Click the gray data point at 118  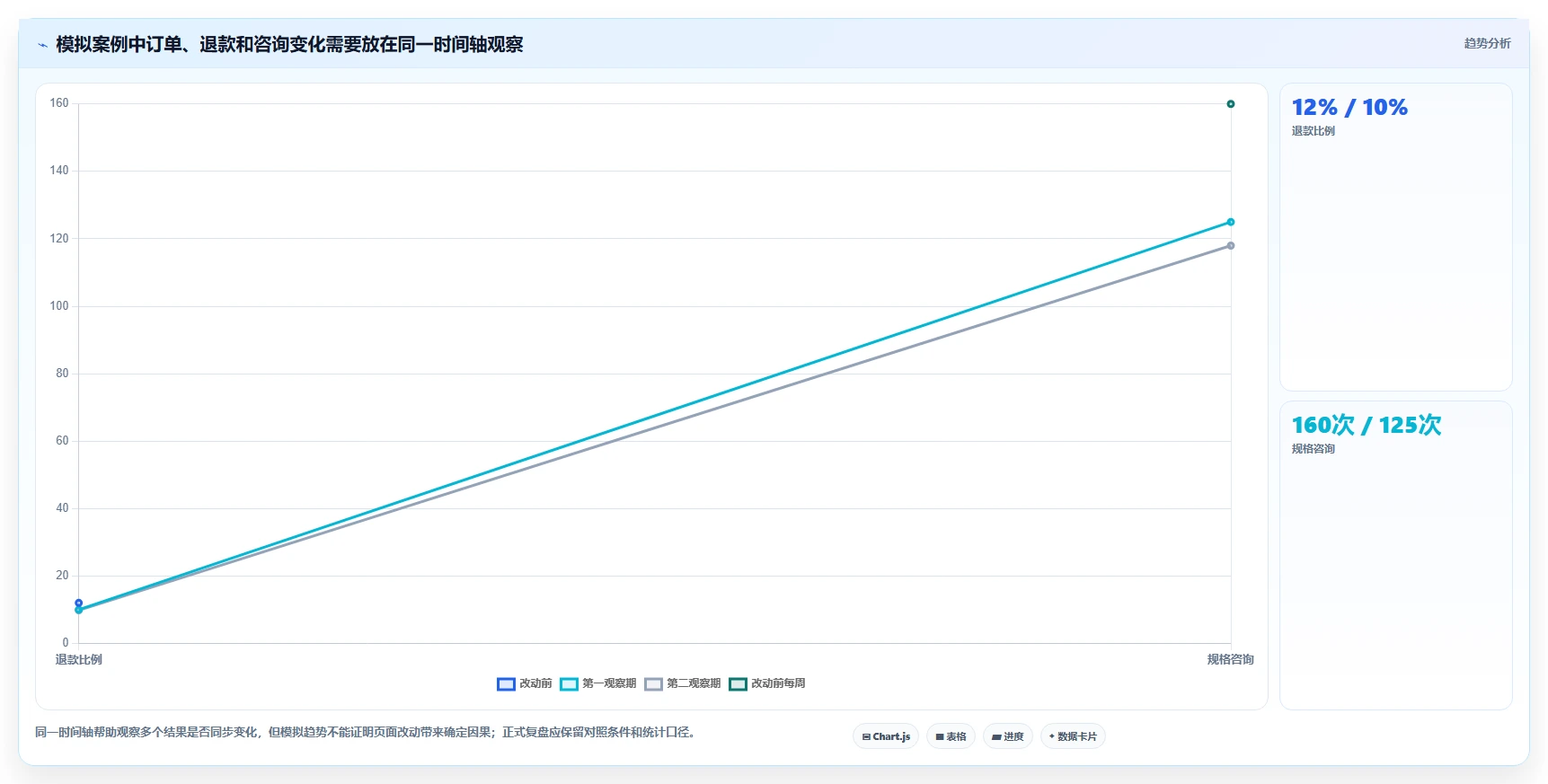pos(1231,245)
